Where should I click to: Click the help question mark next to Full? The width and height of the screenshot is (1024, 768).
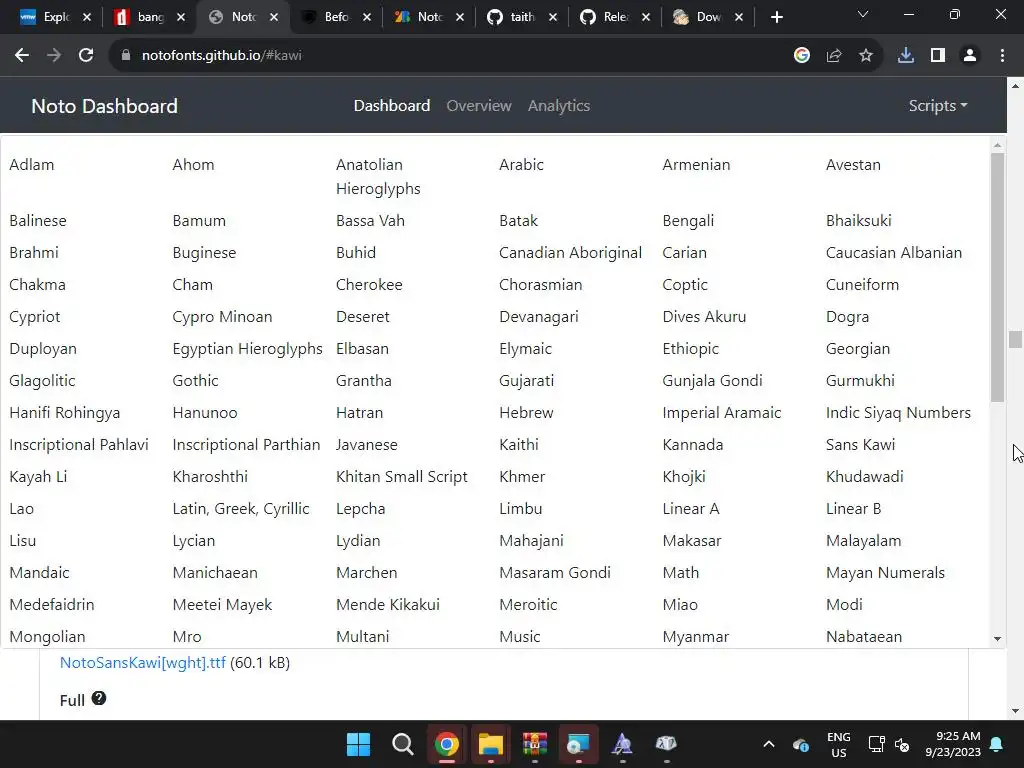click(99, 698)
